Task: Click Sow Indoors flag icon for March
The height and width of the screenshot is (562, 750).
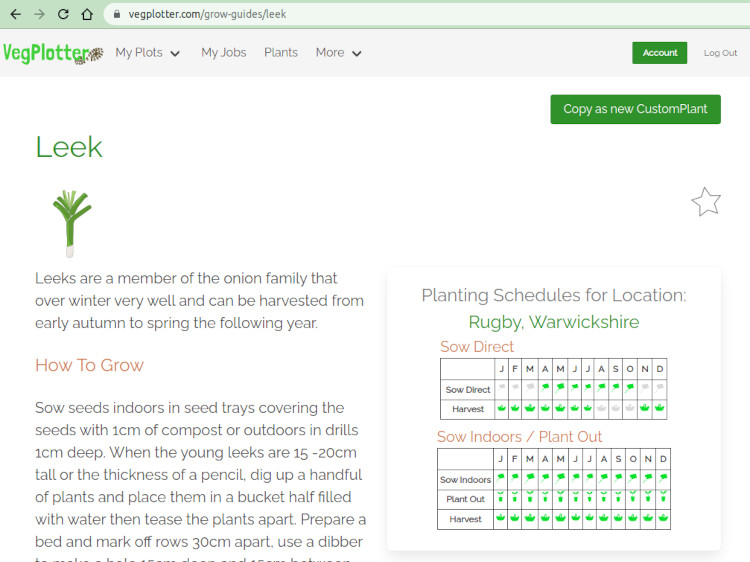Action: pos(530,477)
